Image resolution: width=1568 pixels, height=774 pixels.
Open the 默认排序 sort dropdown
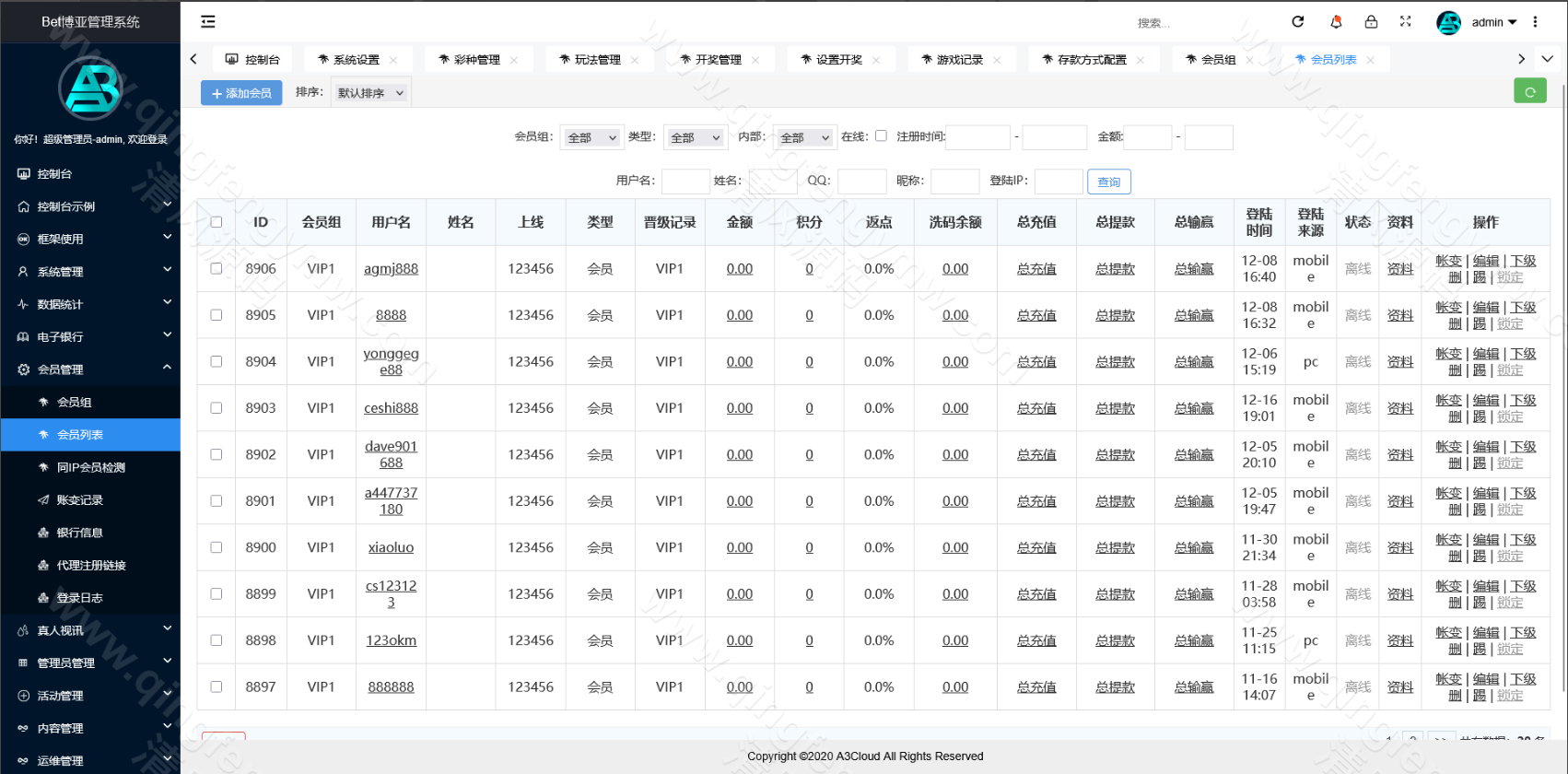click(370, 93)
